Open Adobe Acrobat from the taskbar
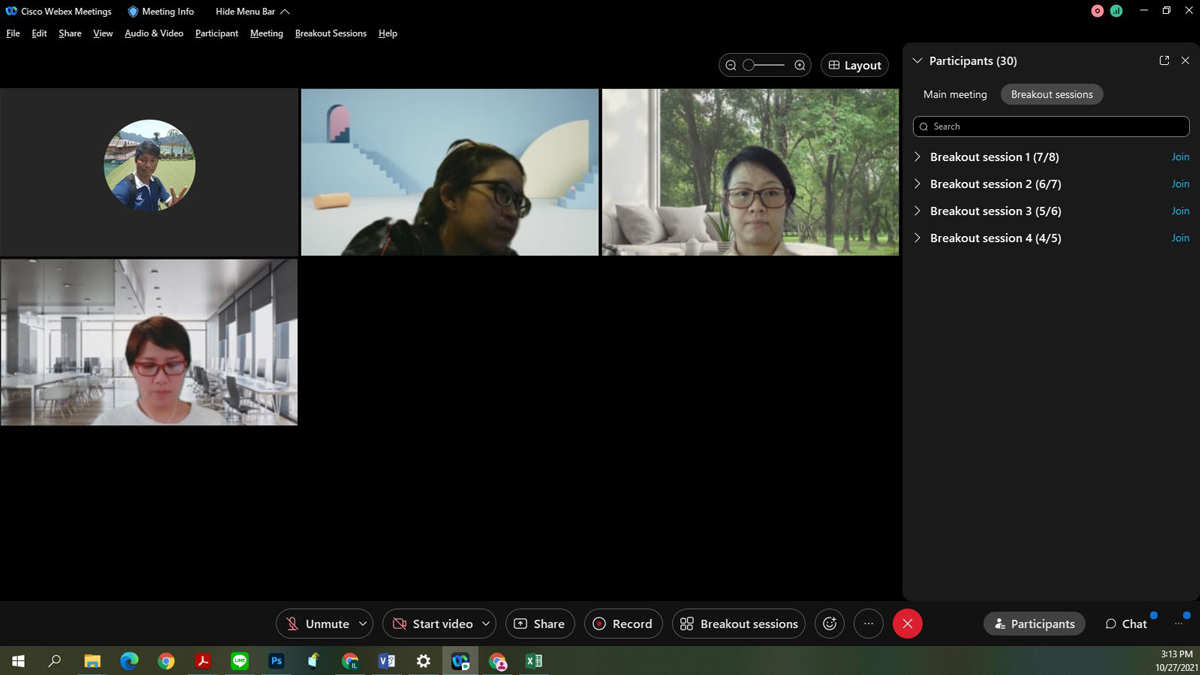The image size is (1200, 675). [203, 661]
